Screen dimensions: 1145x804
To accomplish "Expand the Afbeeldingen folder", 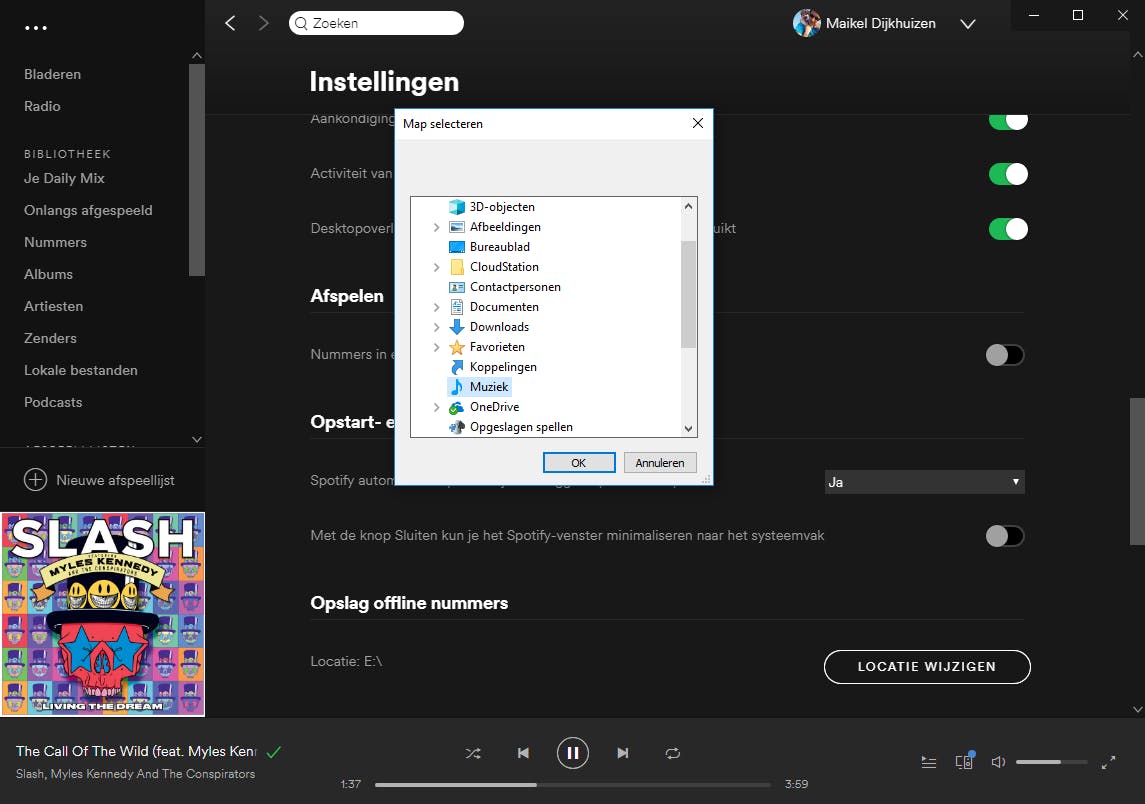I will [437, 227].
